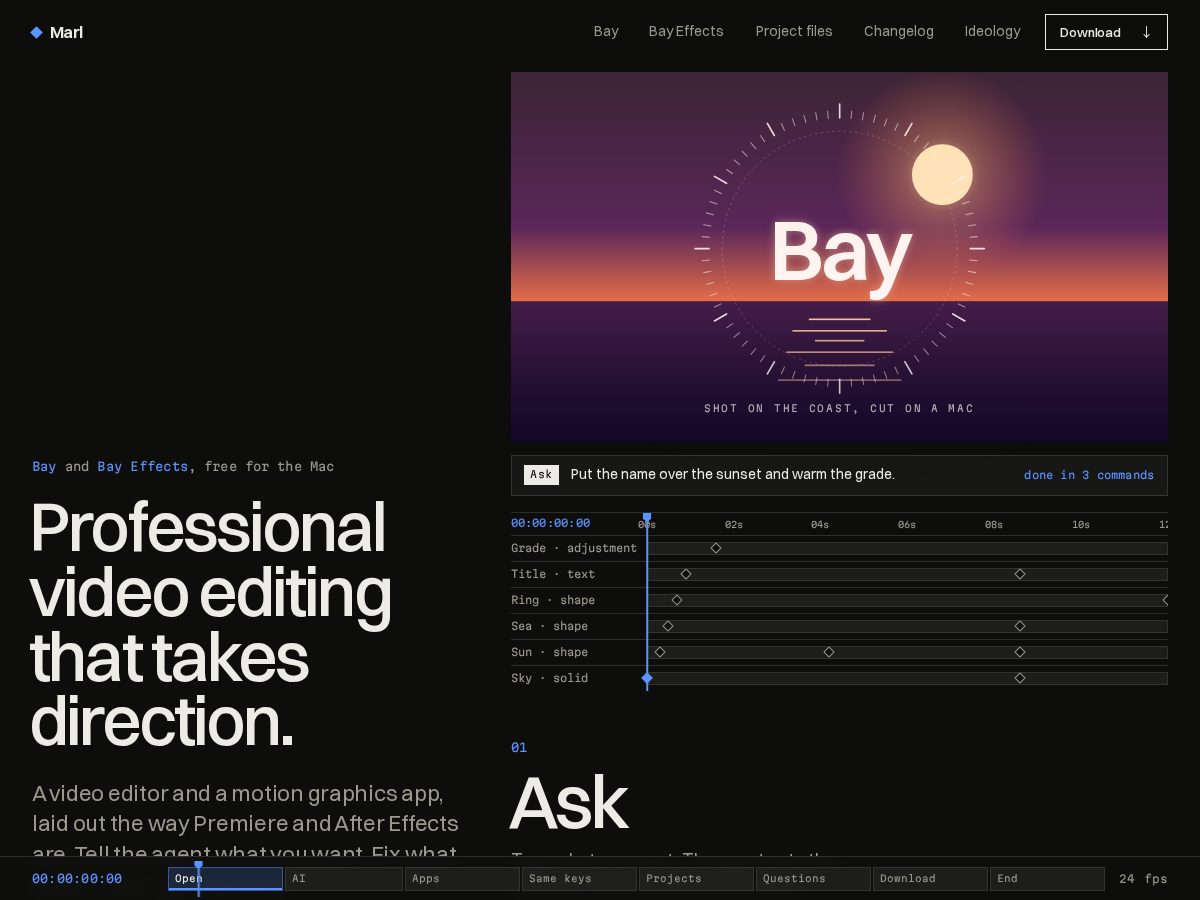This screenshot has width=1200, height=900.
Task: Jump to the Projects segment in bottom bar
Action: (696, 879)
